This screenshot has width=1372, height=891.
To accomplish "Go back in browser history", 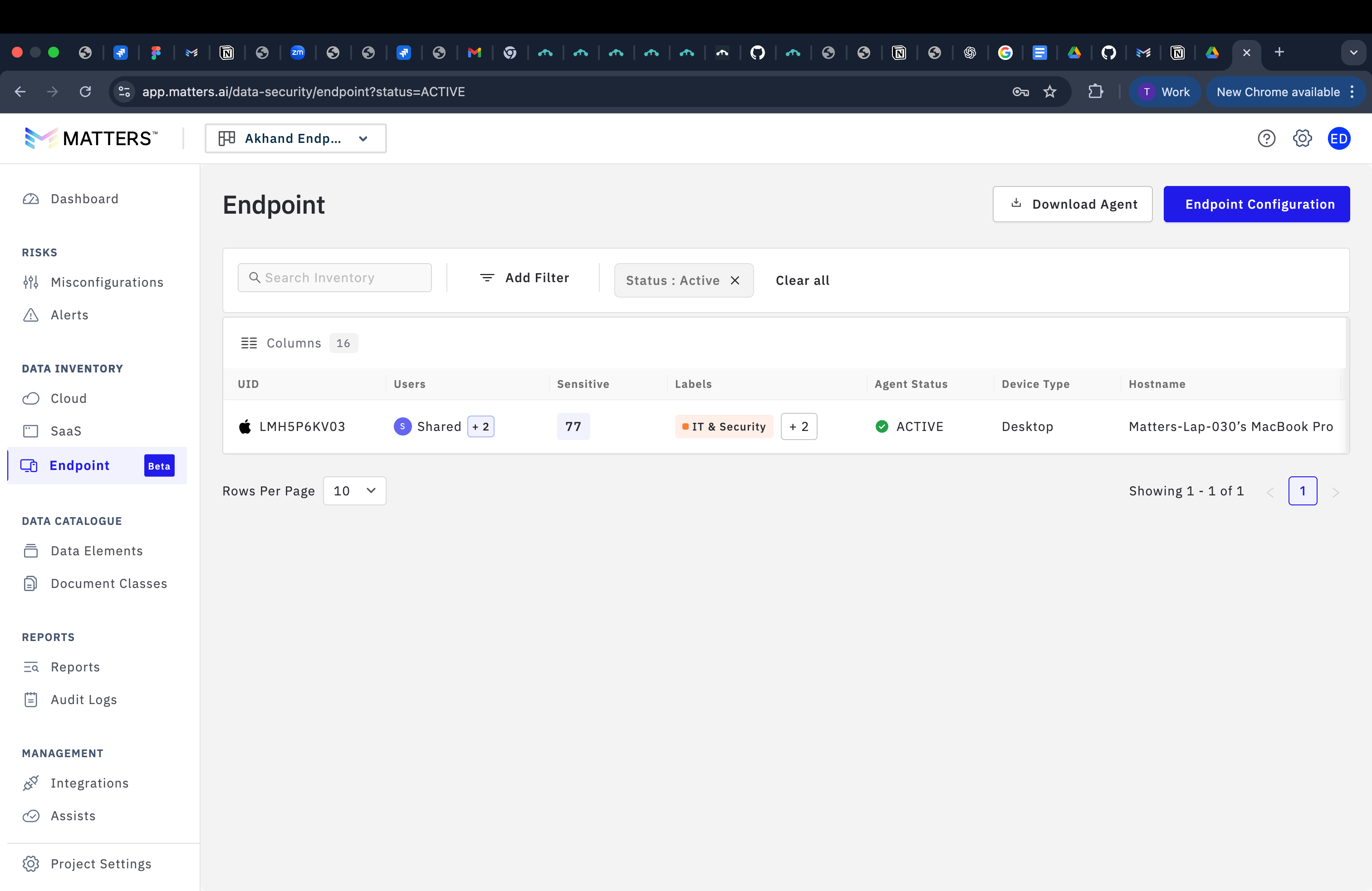I will pyautogui.click(x=20, y=92).
